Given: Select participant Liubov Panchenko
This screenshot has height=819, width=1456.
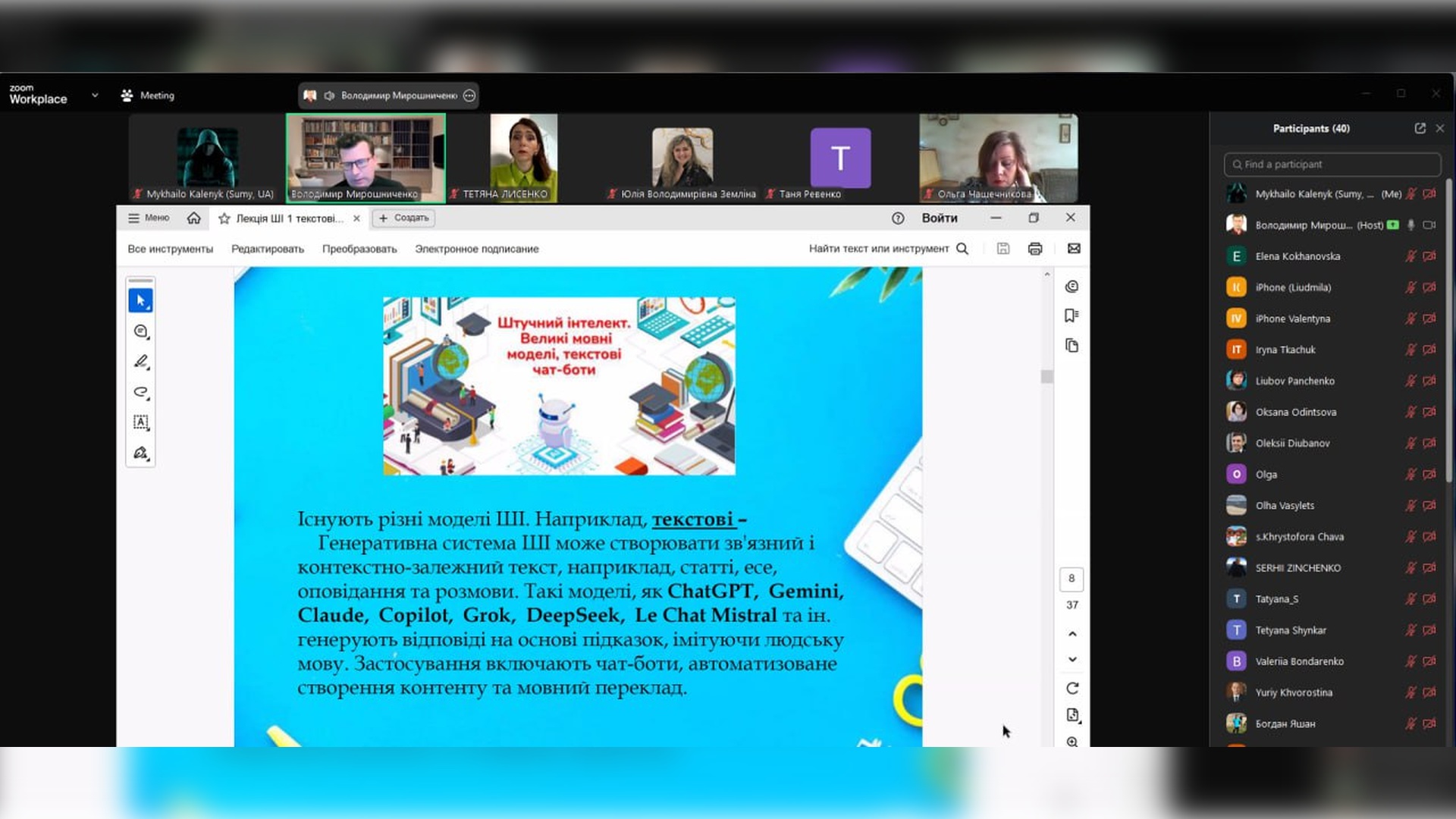Looking at the screenshot, I should (1332, 381).
